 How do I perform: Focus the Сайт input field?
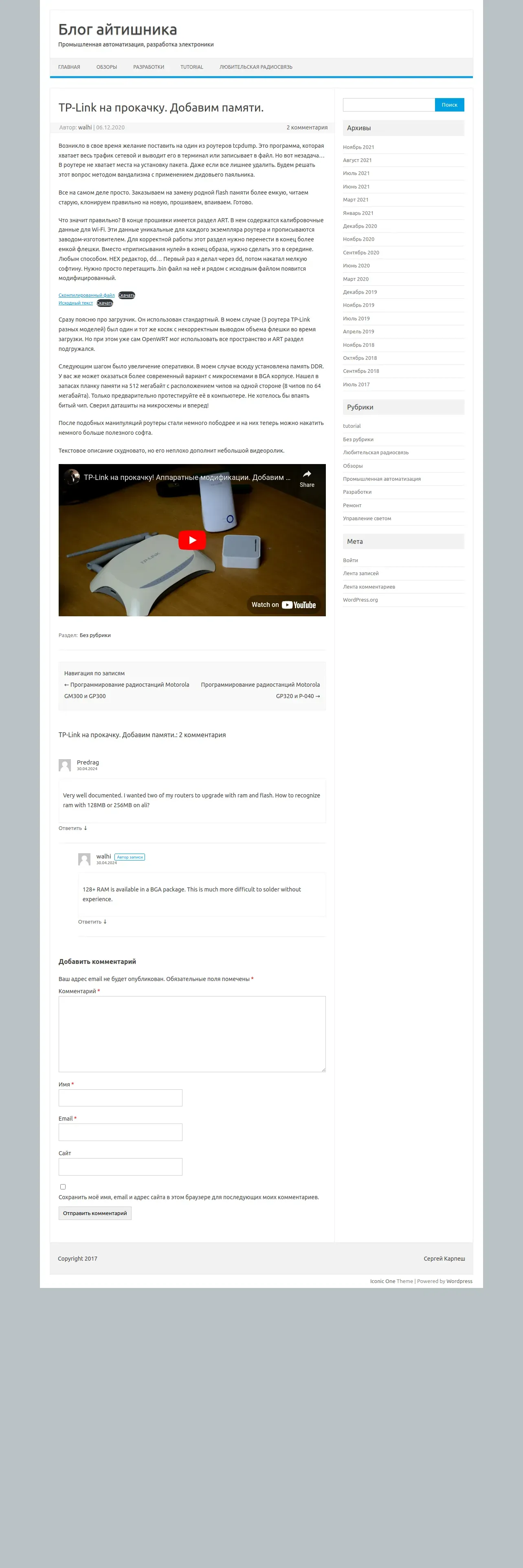[x=121, y=1167]
